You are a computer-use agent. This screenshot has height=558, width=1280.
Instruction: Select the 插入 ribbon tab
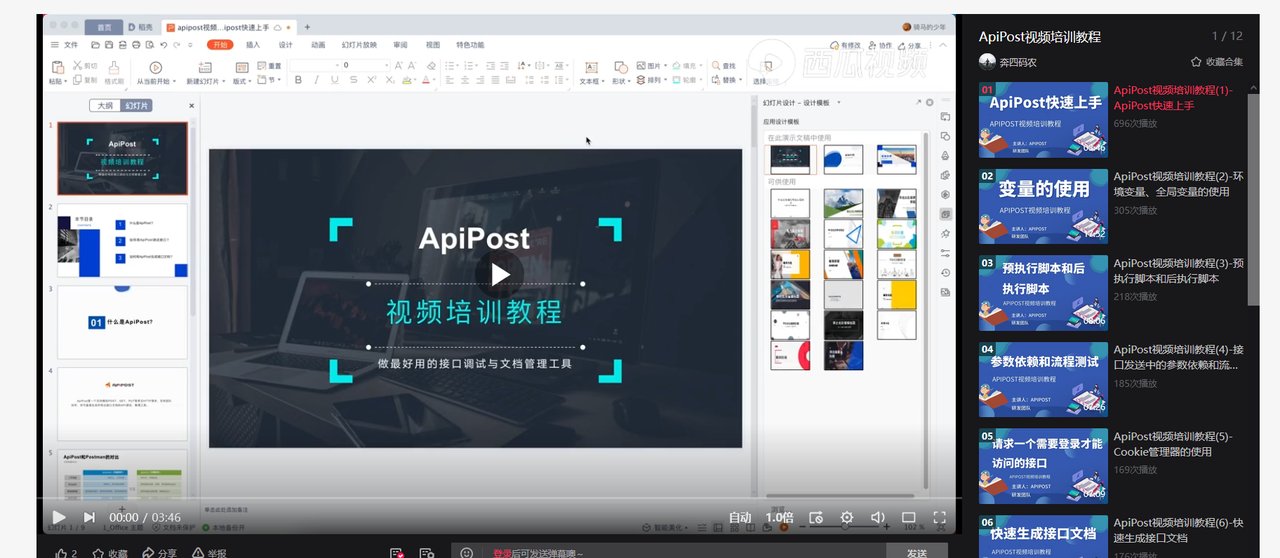coord(253,44)
